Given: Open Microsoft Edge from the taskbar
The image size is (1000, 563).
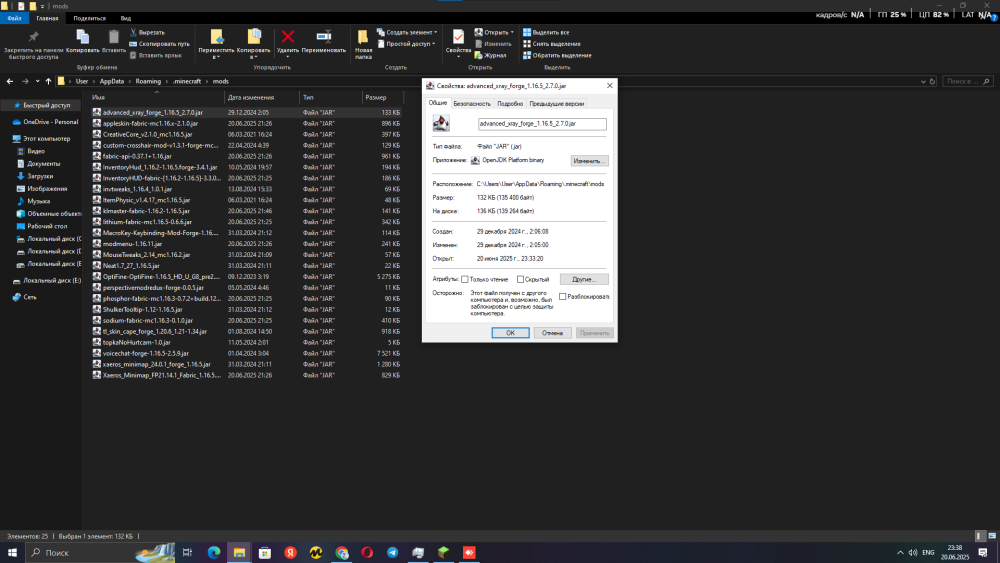Looking at the screenshot, I should 214,553.
